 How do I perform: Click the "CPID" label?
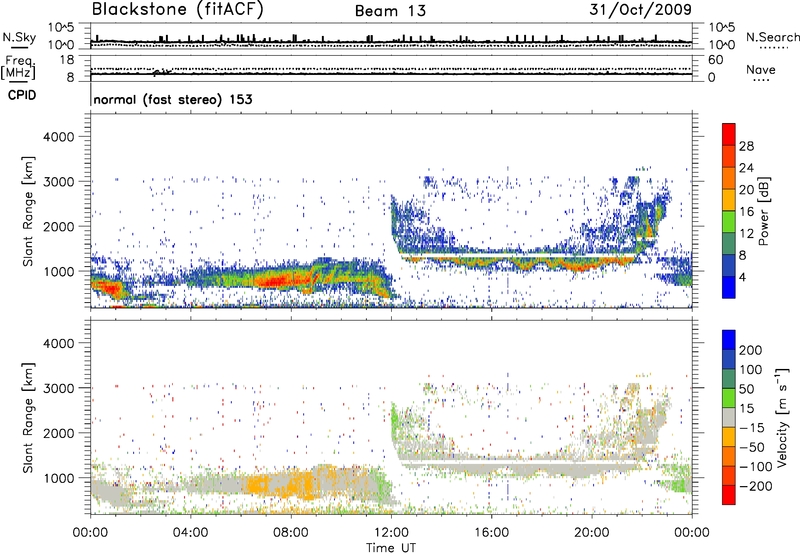tap(22, 95)
